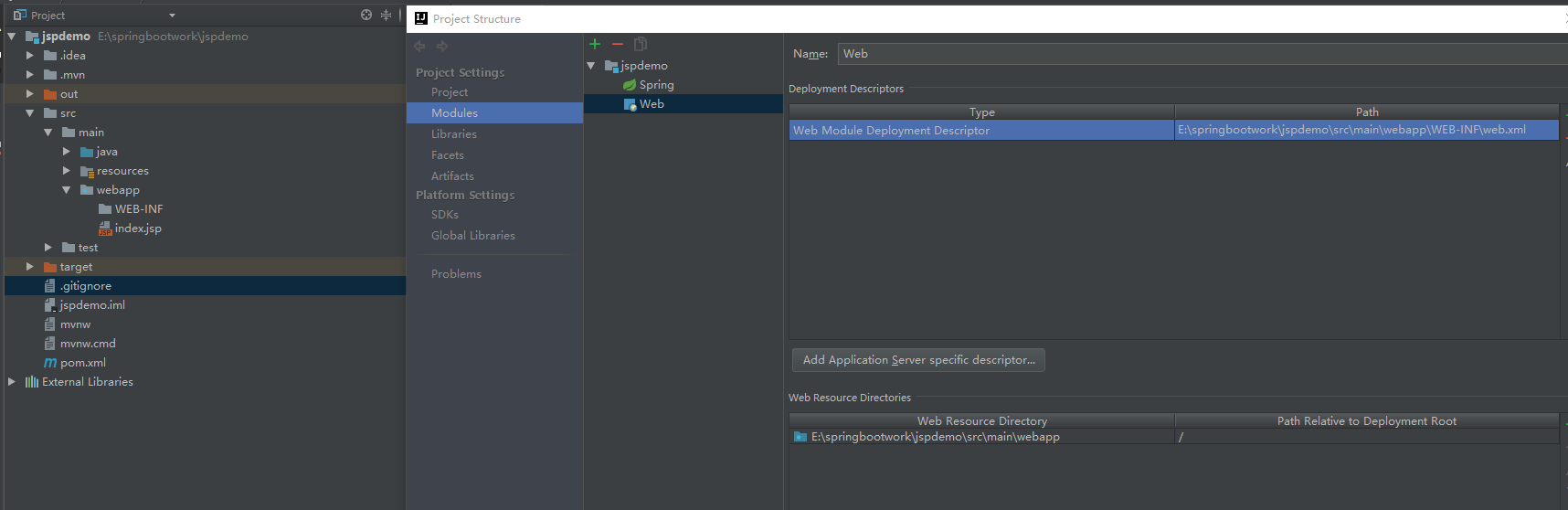Click Path Relative to Deployment Root header
Screen dimensions: 1568x510
(1367, 421)
